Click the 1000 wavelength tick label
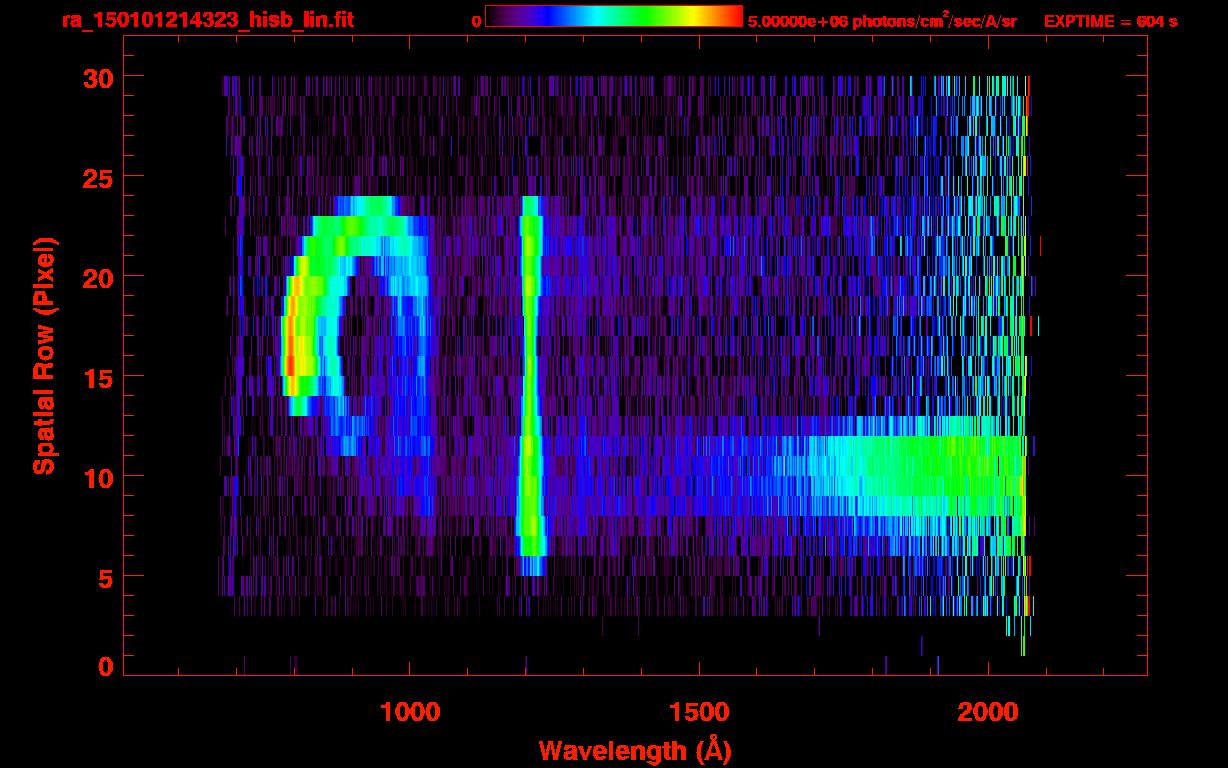Image resolution: width=1228 pixels, height=768 pixels. pyautogui.click(x=410, y=712)
